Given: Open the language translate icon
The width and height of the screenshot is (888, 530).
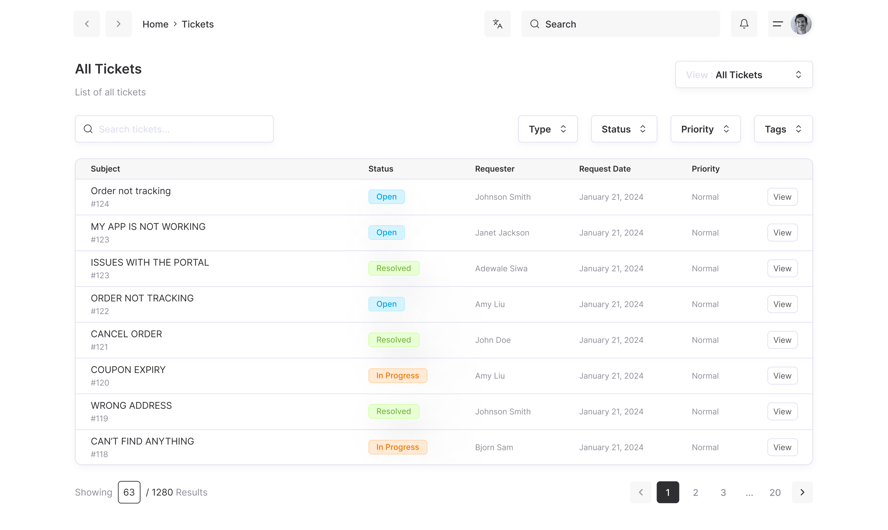Looking at the screenshot, I should pos(497,24).
